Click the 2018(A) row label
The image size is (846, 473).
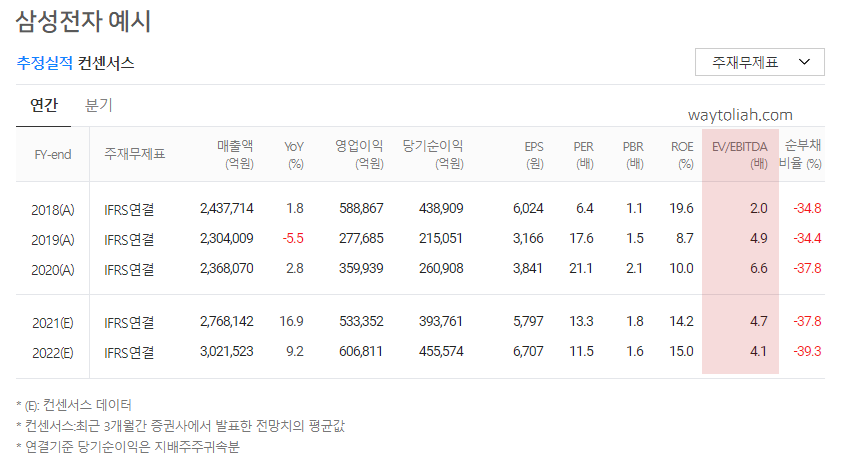pos(53,210)
